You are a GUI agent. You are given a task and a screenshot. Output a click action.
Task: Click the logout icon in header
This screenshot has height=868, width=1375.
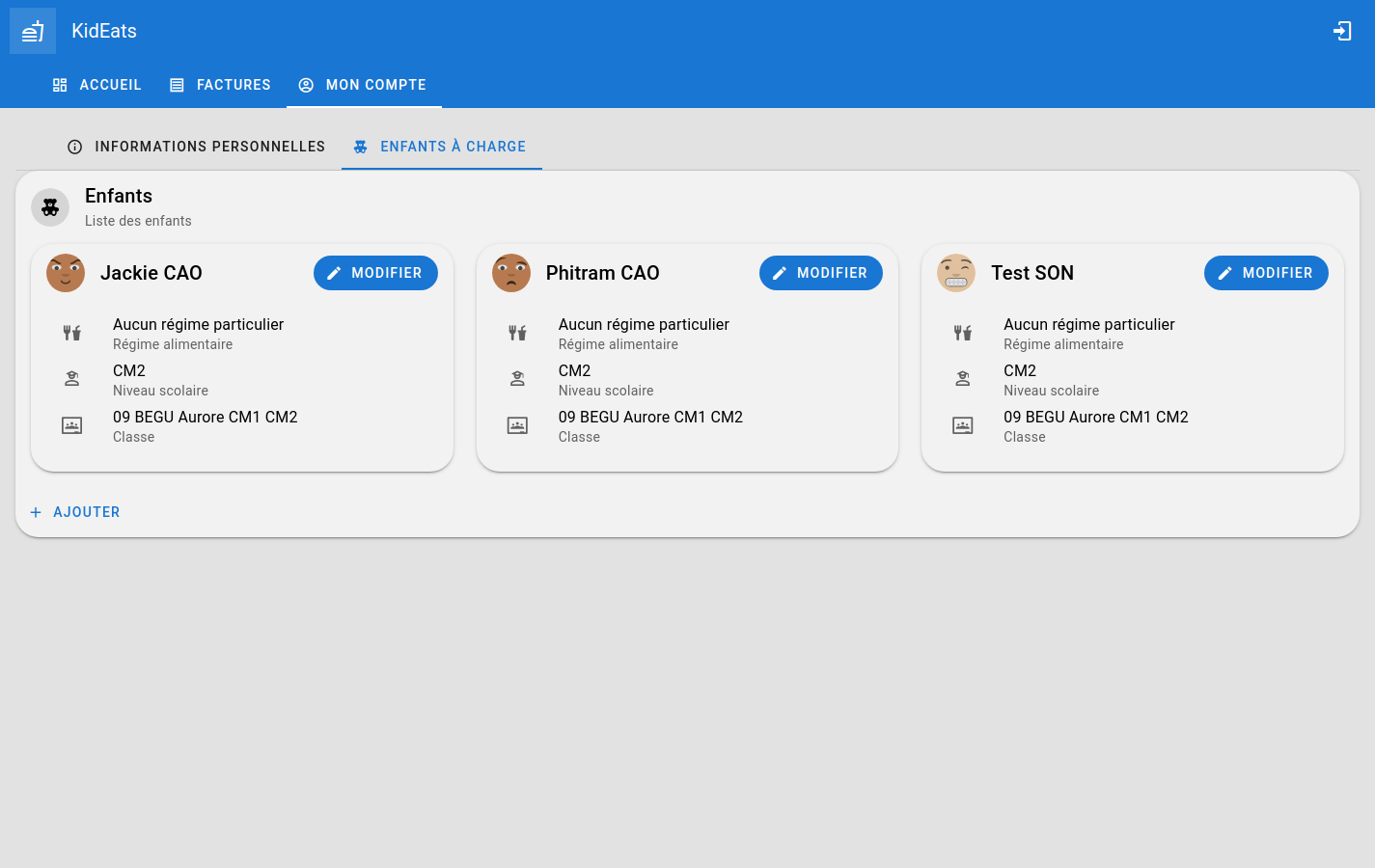pos(1342,31)
